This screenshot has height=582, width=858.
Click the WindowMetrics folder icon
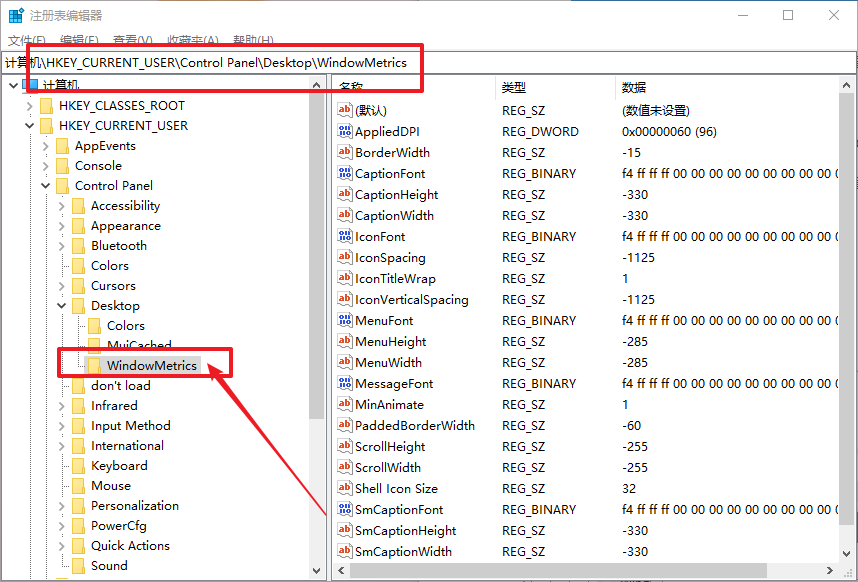[x=94, y=366]
